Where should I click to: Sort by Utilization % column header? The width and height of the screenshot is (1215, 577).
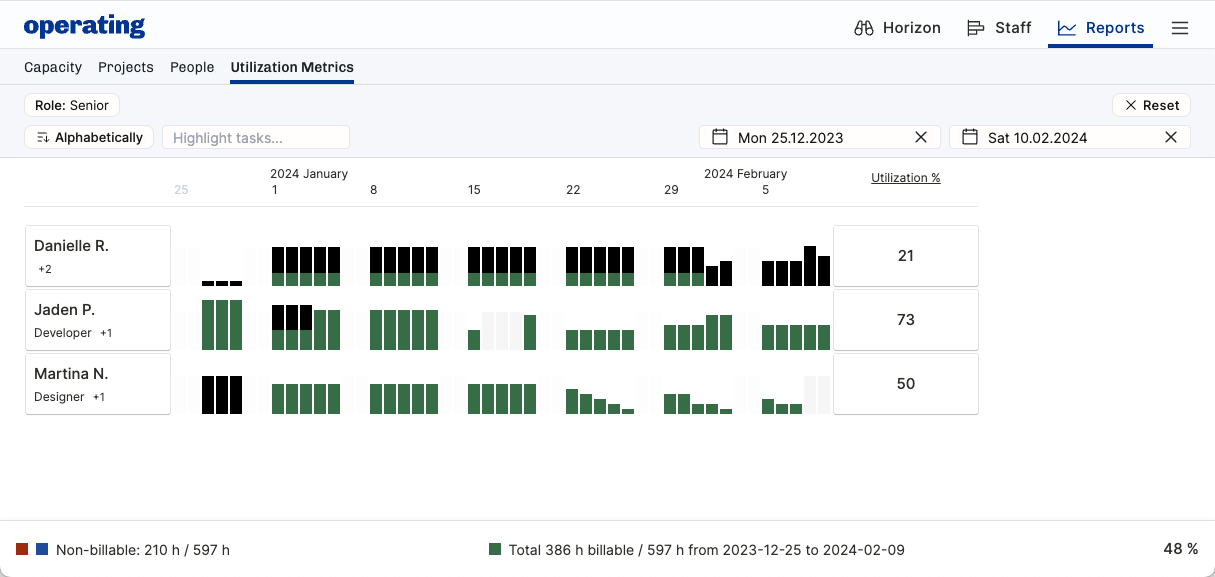905,178
